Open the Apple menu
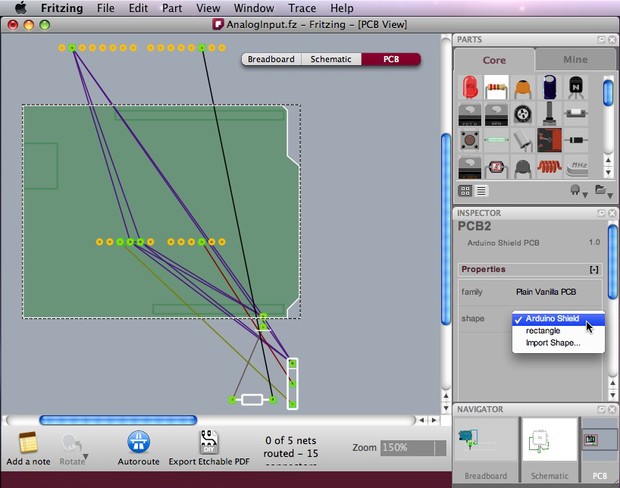The image size is (620, 488). [x=21, y=8]
